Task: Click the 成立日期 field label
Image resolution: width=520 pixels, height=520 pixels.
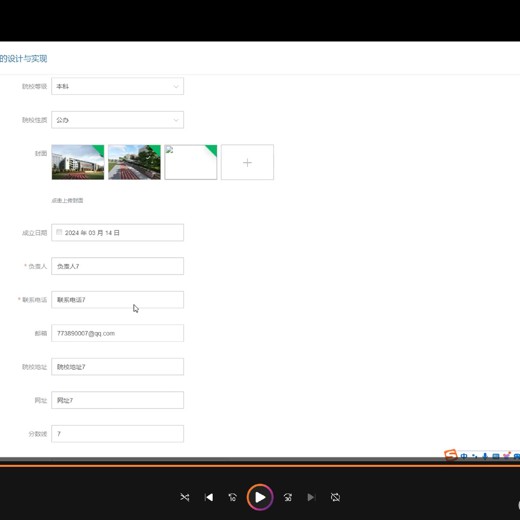Action: (34, 233)
